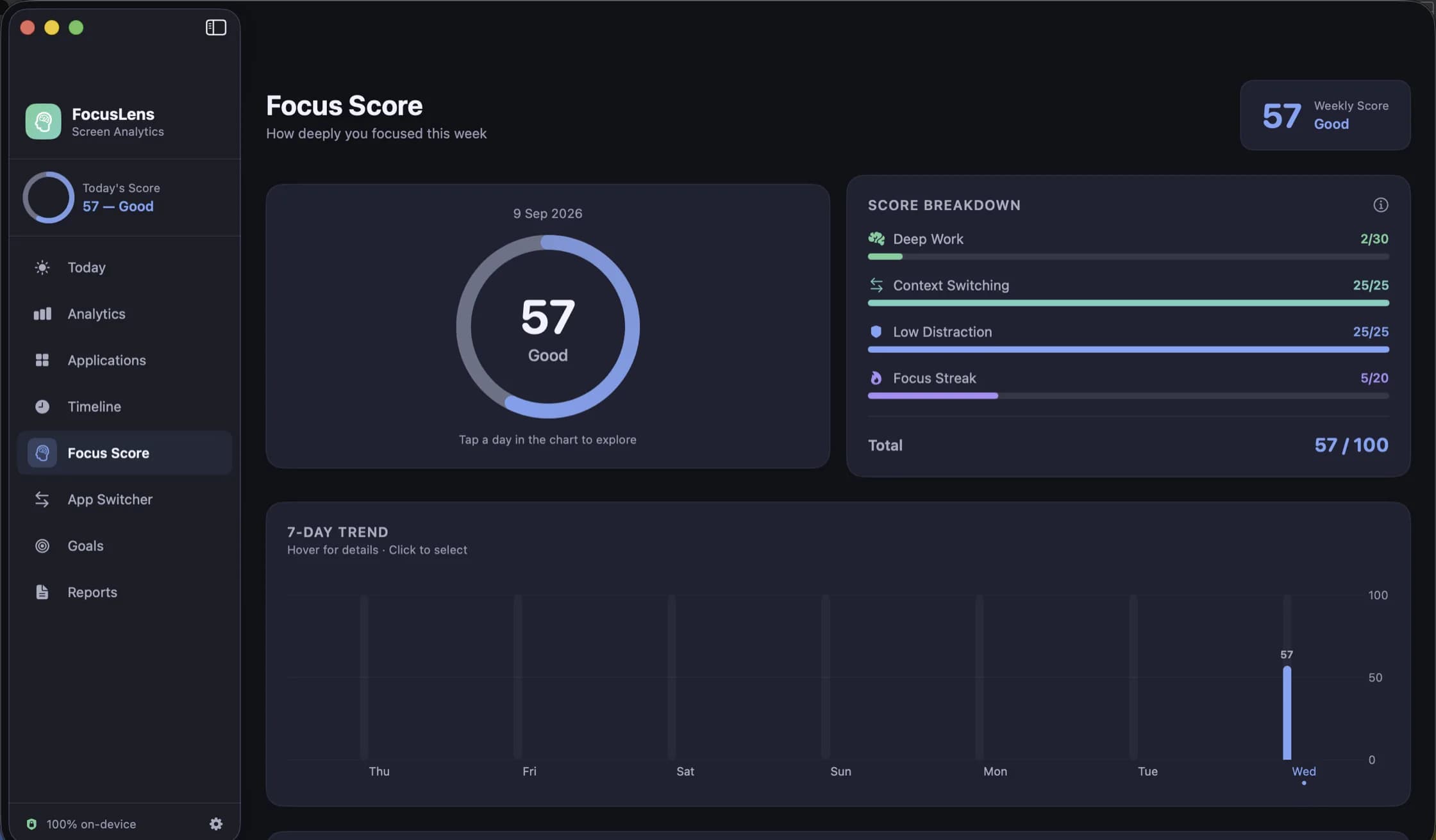Switch to the Timeline view
This screenshot has width=1436, height=840.
124,407
